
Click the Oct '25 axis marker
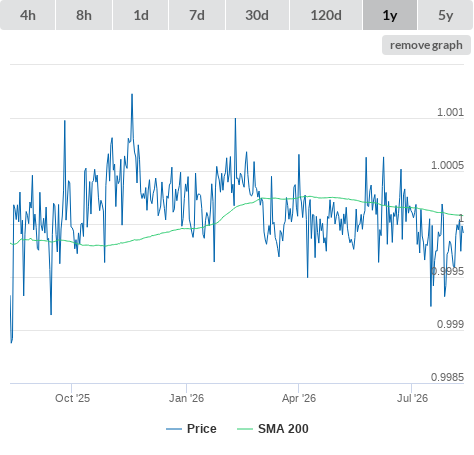pos(72,398)
